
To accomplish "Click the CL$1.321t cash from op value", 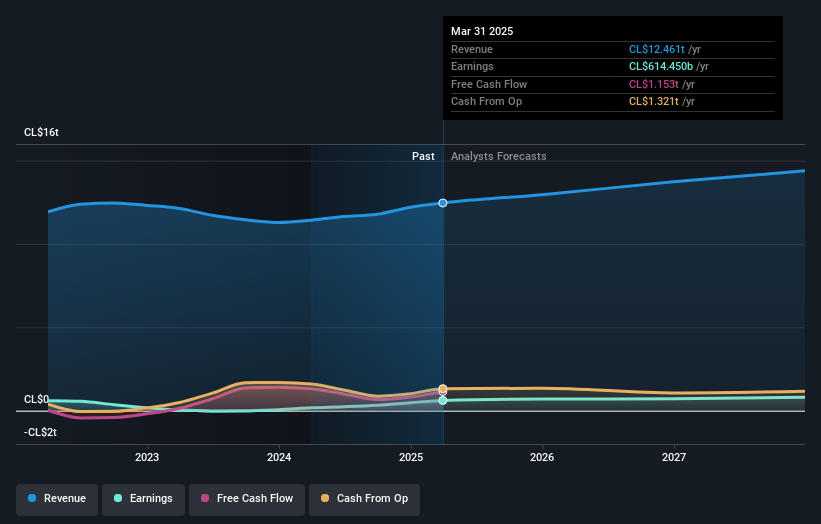I will (x=653, y=102).
